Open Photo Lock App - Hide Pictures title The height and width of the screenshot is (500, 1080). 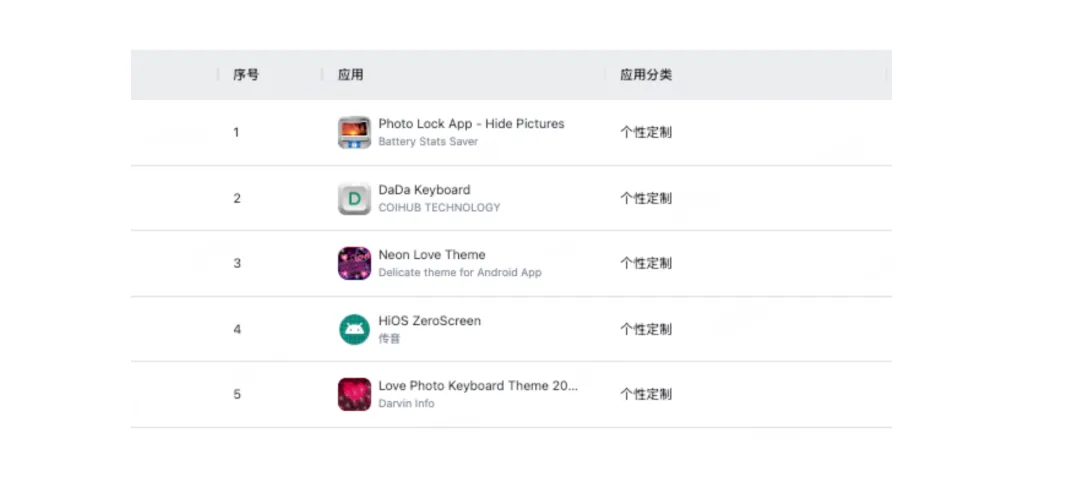471,124
